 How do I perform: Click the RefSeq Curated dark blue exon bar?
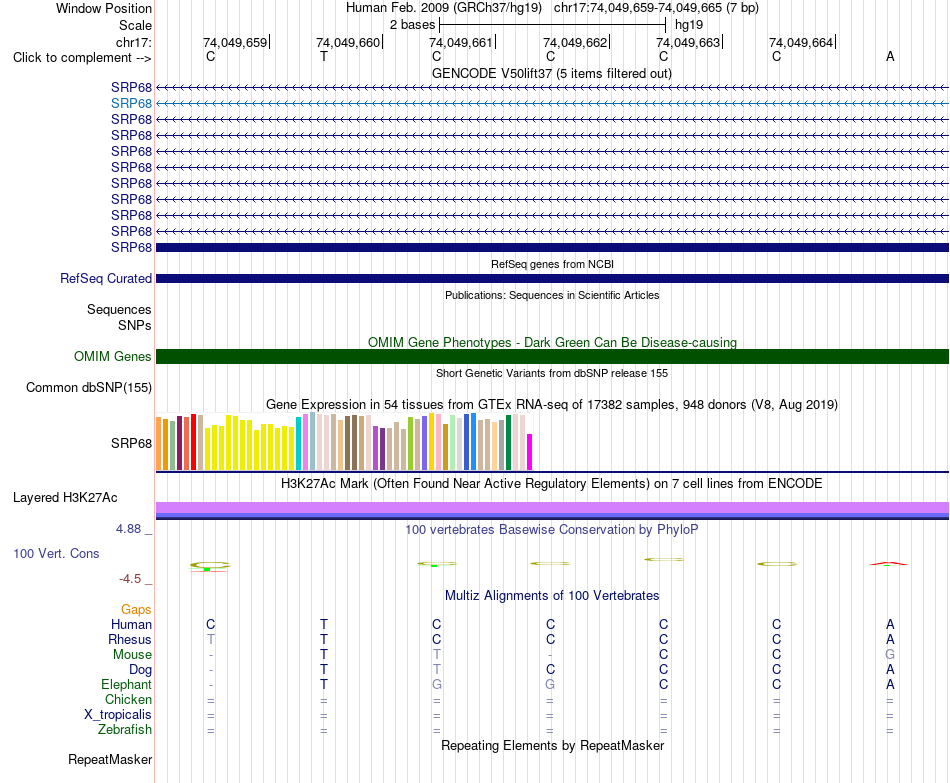click(x=552, y=279)
